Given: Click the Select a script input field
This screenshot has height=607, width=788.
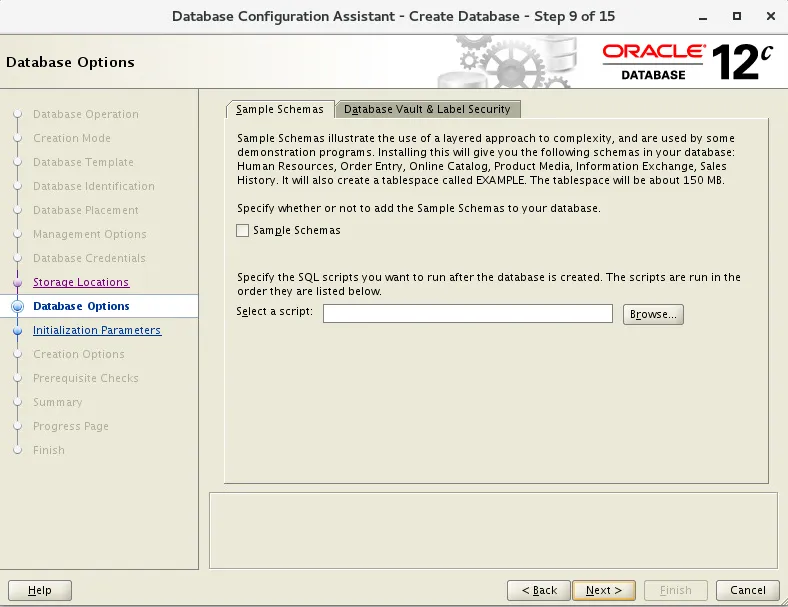Looking at the screenshot, I should [x=468, y=314].
